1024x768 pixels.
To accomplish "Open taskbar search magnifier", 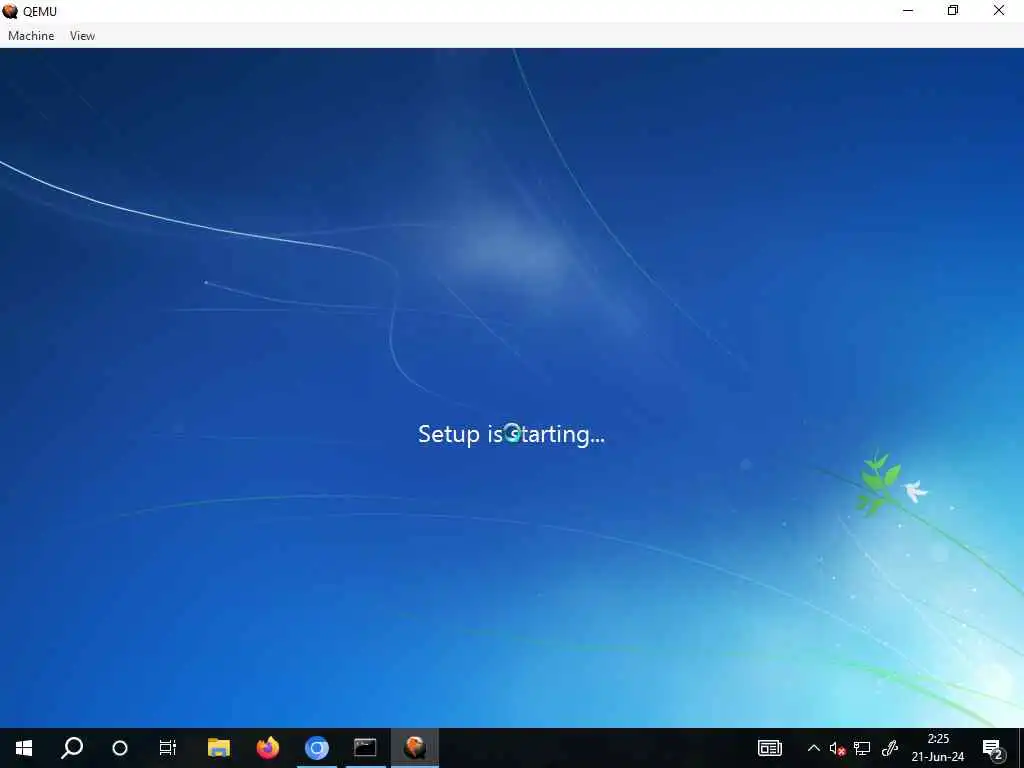I will point(72,748).
